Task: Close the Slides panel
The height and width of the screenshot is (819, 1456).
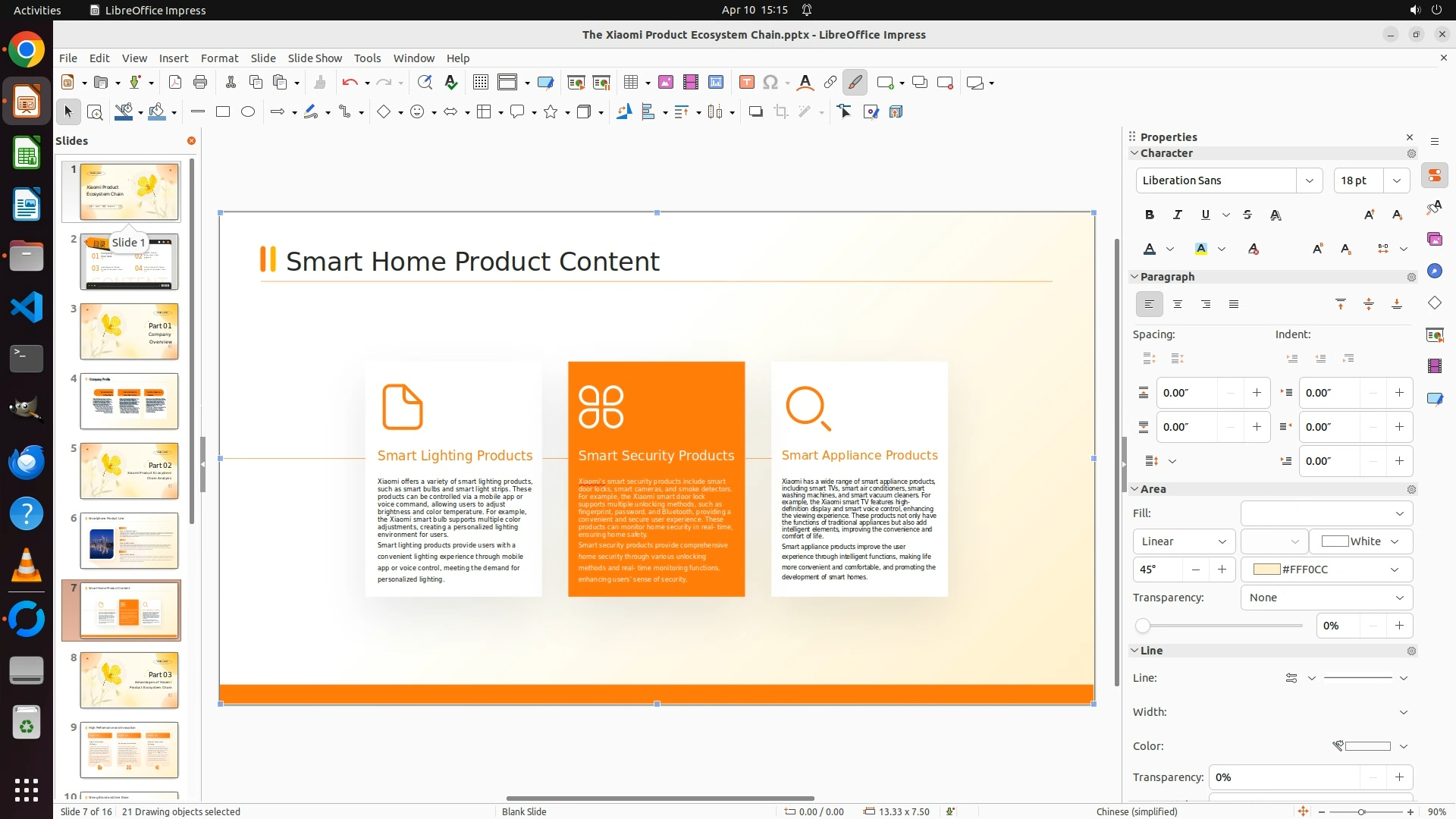Action: pyautogui.click(x=191, y=141)
